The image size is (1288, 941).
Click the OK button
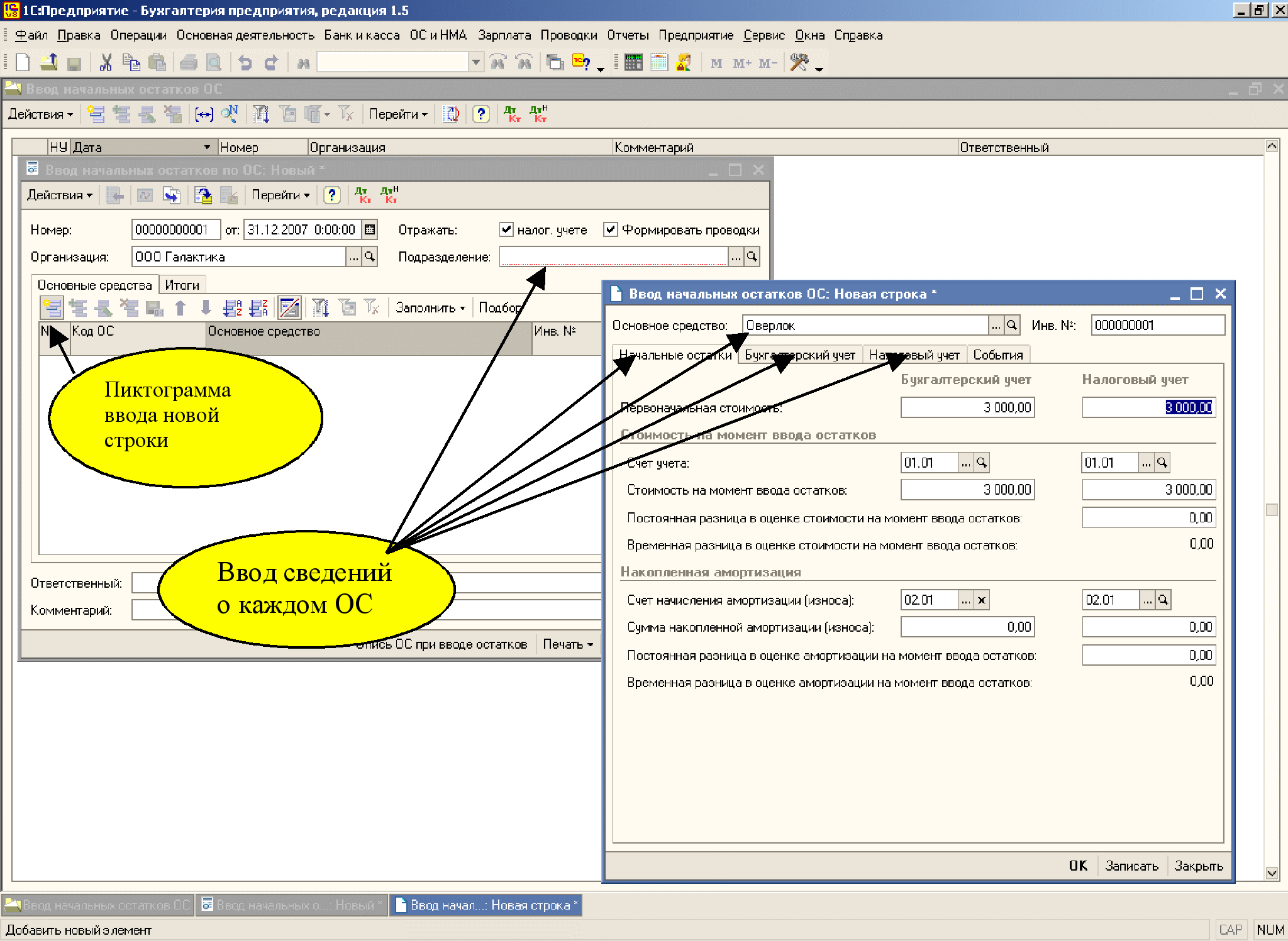(x=1078, y=866)
